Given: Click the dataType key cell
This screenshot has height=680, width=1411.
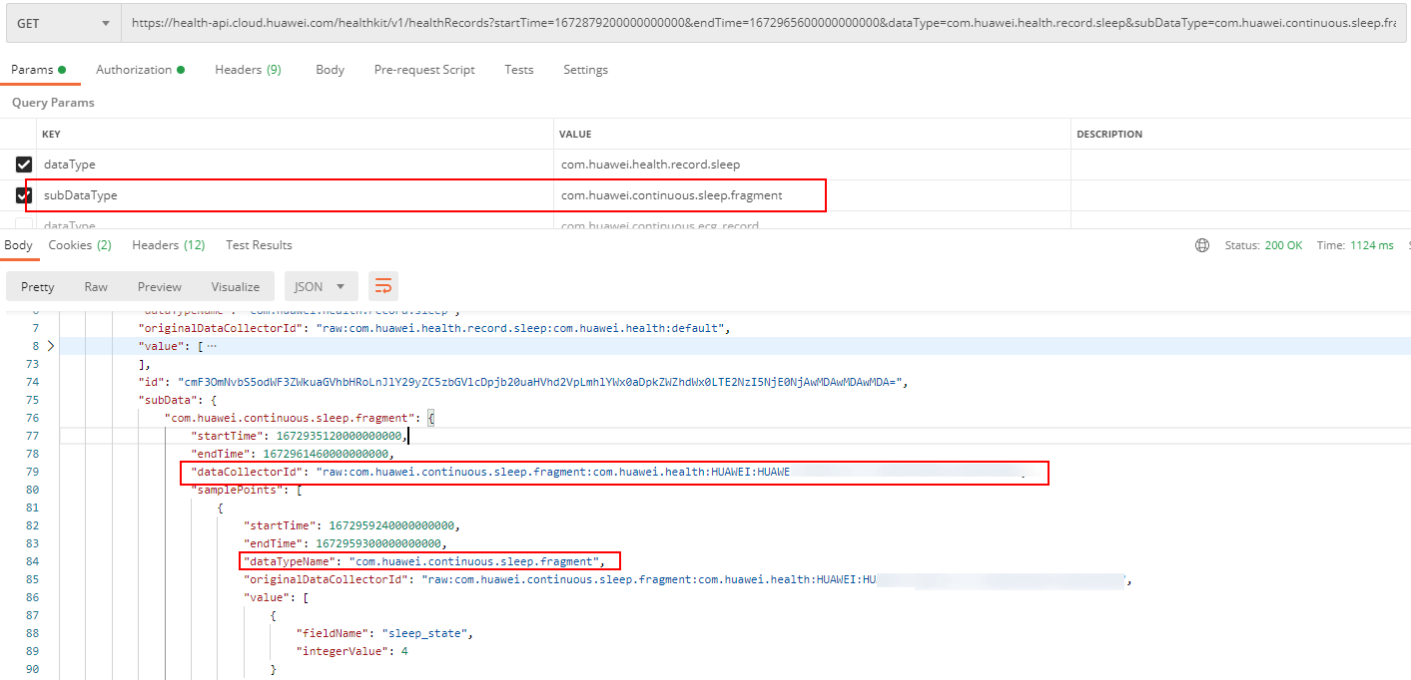Looking at the screenshot, I should 296,164.
